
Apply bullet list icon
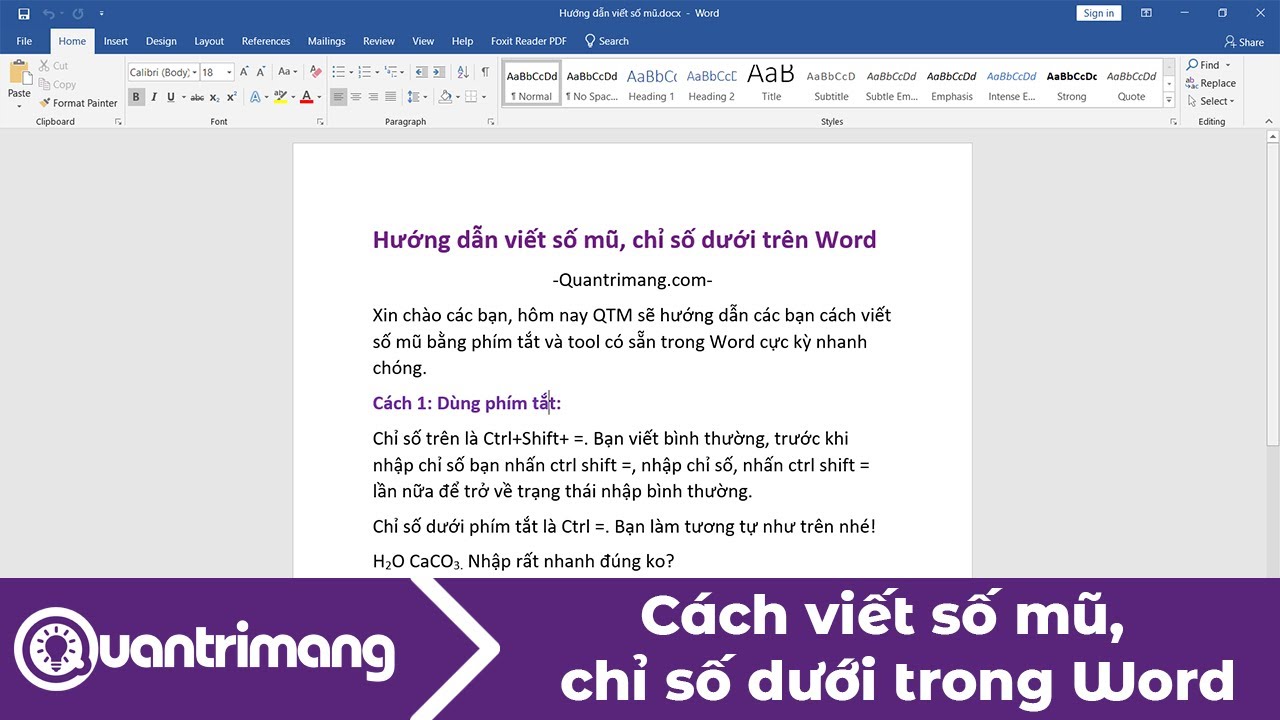coord(338,72)
